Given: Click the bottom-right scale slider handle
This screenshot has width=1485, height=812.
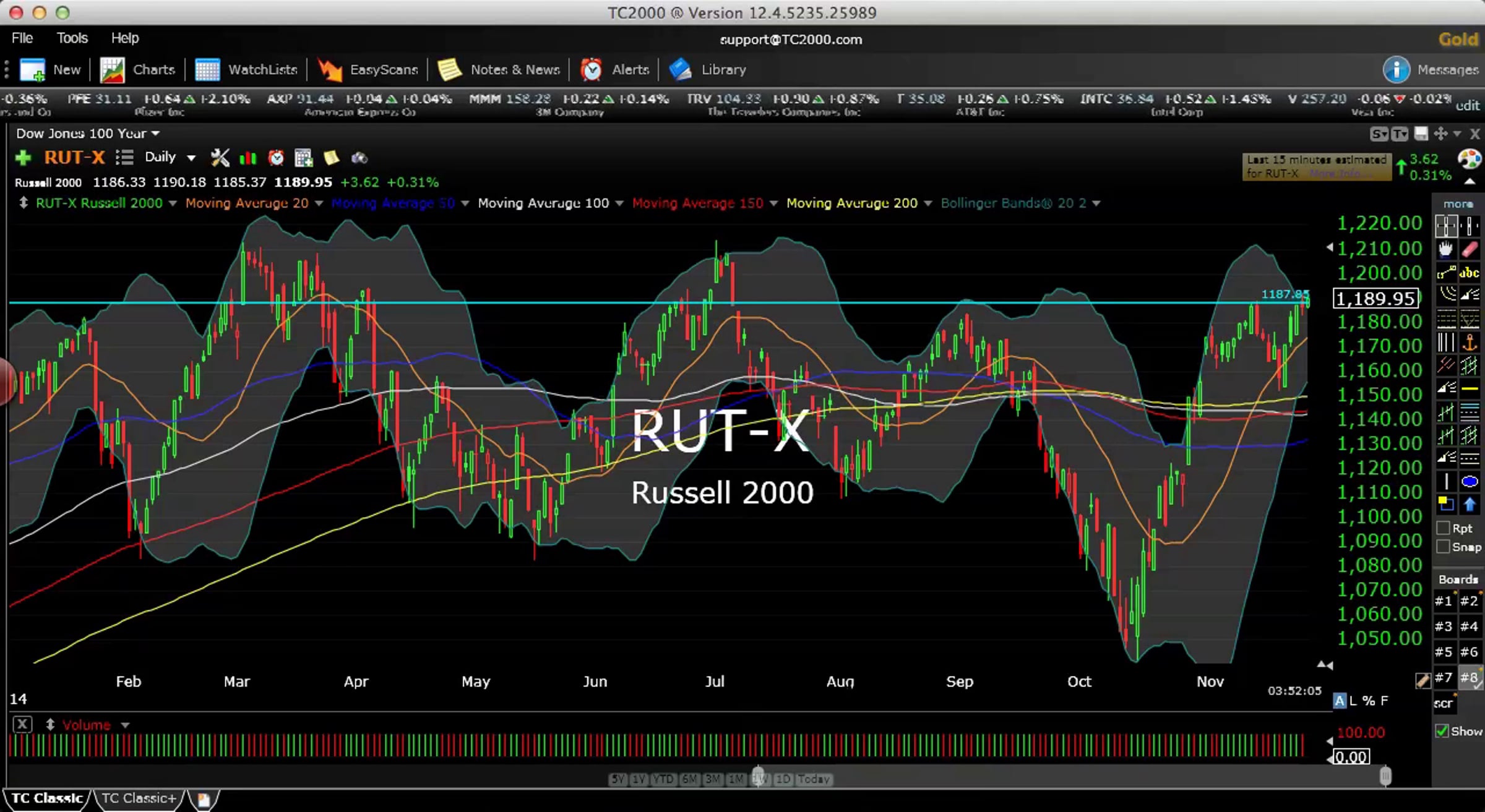Looking at the screenshot, I should click(x=1385, y=776).
